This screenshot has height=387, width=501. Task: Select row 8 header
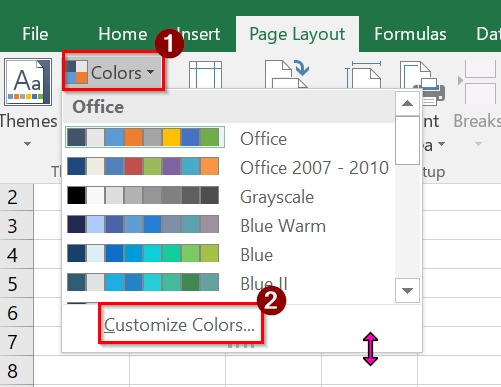[x=17, y=370]
